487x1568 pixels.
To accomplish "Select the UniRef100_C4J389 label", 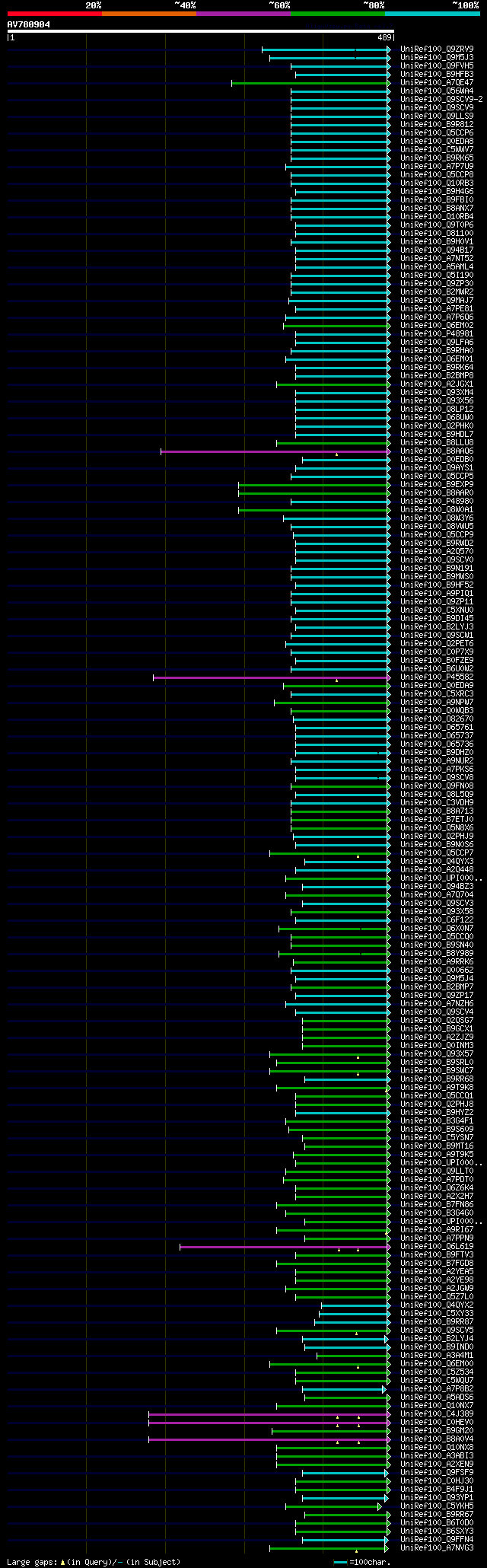I will pyautogui.click(x=437, y=1413).
